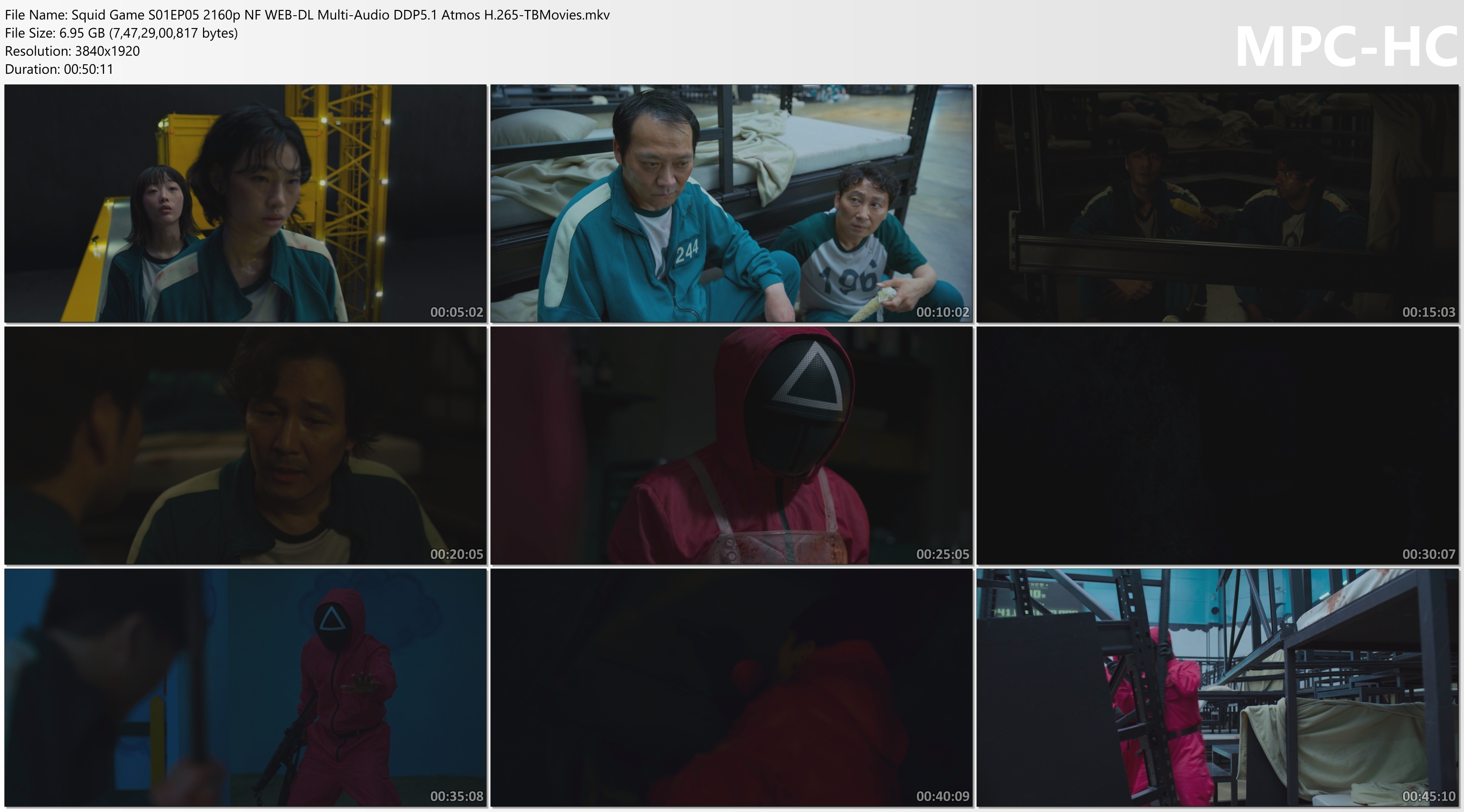Screen dimensions: 1464x812
Task: Click the Resolution 3840x1920 line
Action: pos(72,51)
